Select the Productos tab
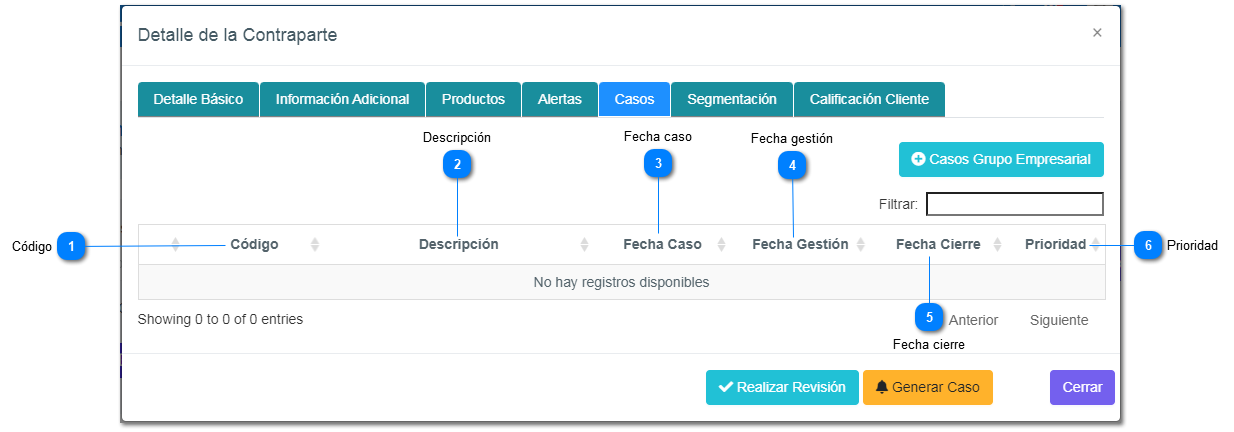 point(473,99)
